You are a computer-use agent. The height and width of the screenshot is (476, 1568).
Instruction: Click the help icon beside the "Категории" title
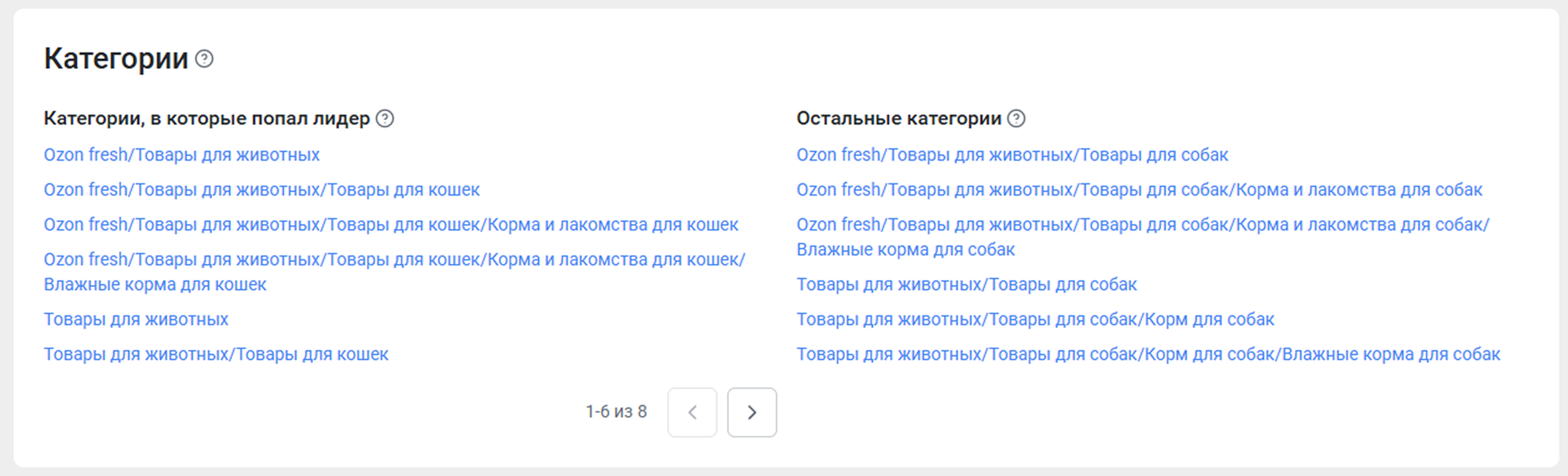coord(204,59)
